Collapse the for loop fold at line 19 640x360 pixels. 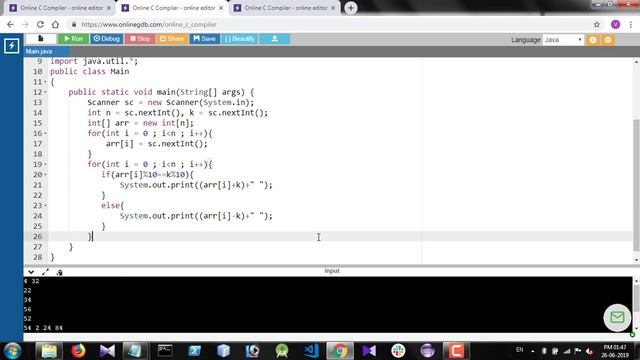pyautogui.click(x=45, y=164)
